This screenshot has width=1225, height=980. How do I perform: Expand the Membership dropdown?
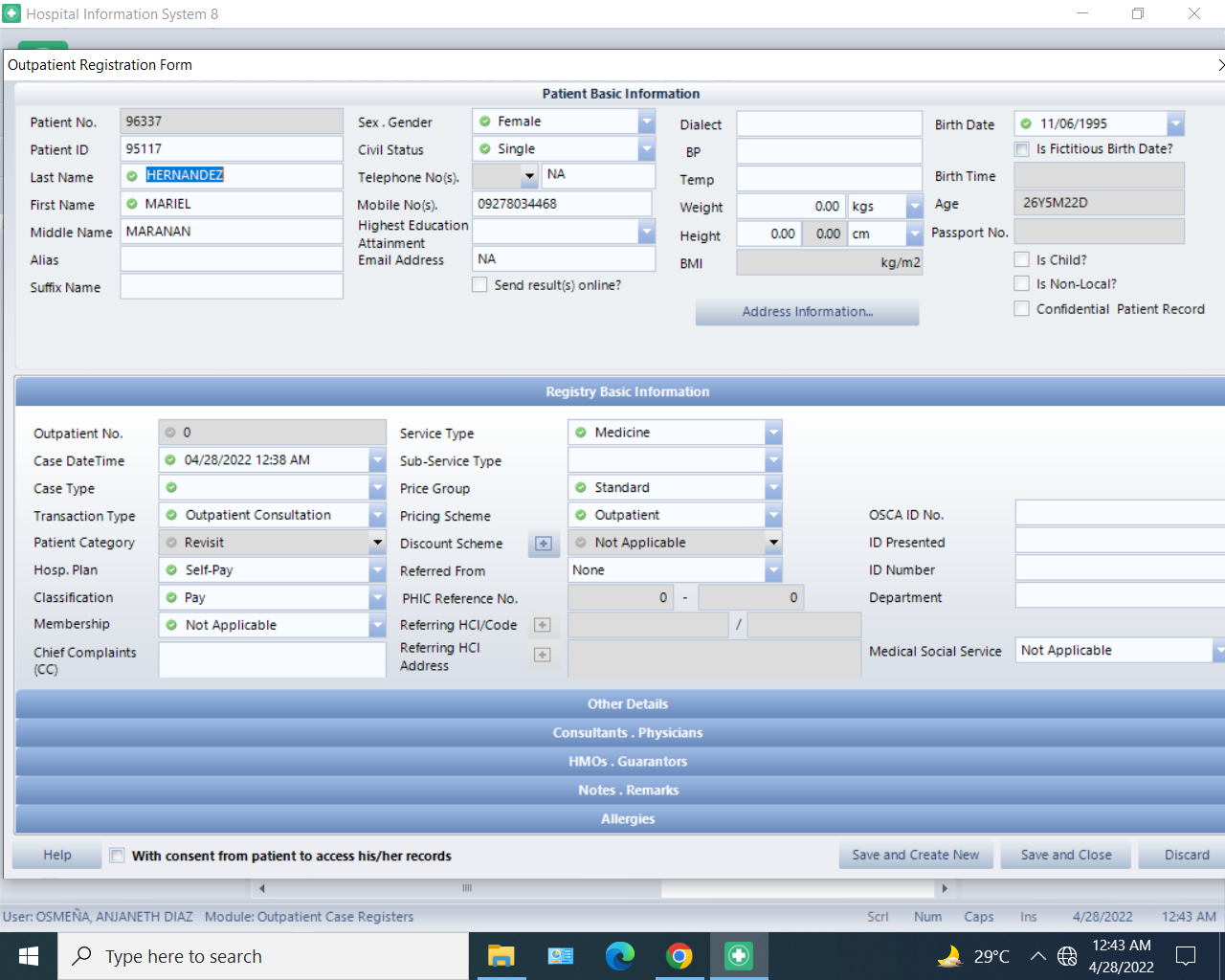[378, 625]
